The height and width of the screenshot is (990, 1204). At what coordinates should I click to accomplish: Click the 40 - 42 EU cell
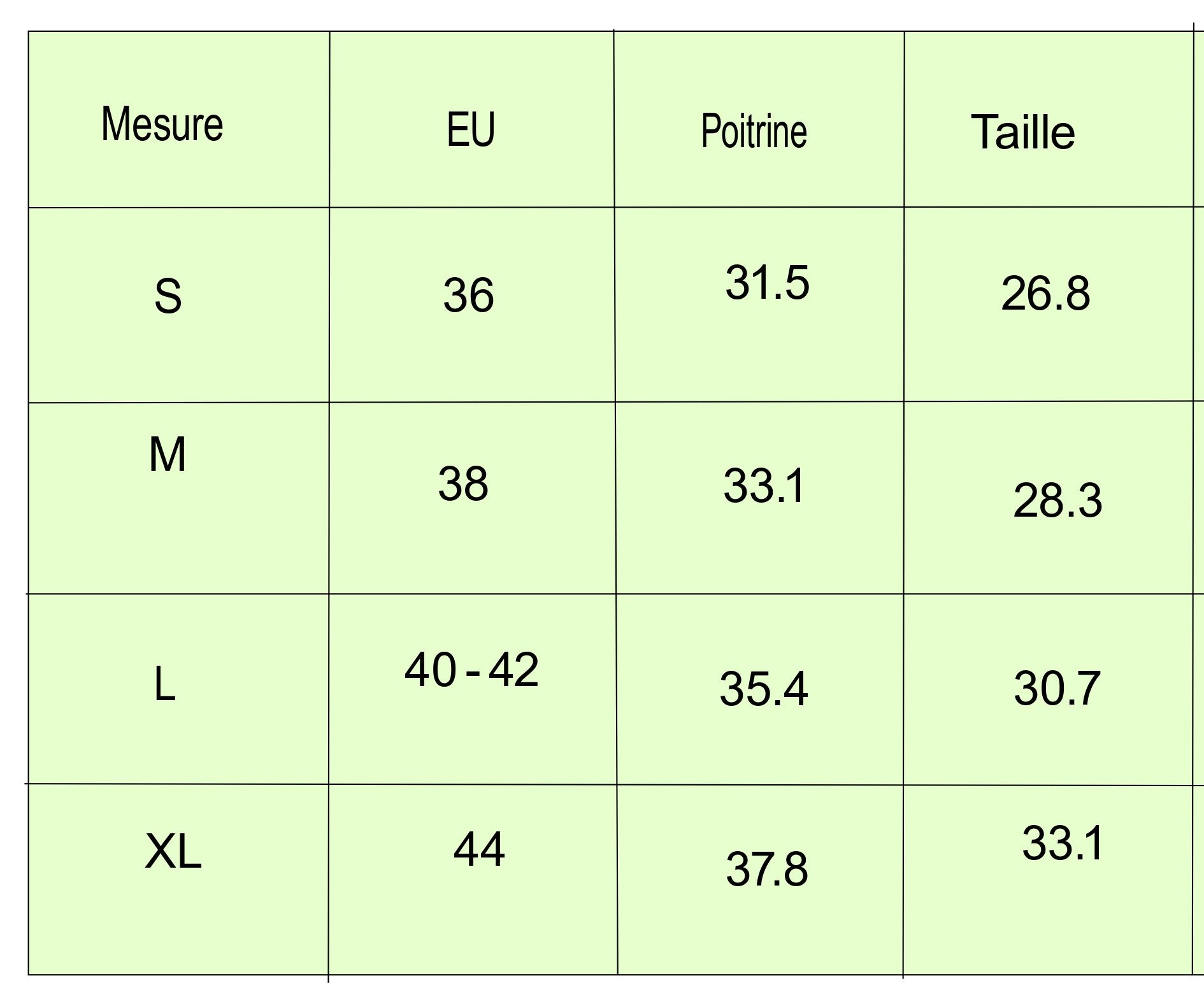tap(471, 670)
